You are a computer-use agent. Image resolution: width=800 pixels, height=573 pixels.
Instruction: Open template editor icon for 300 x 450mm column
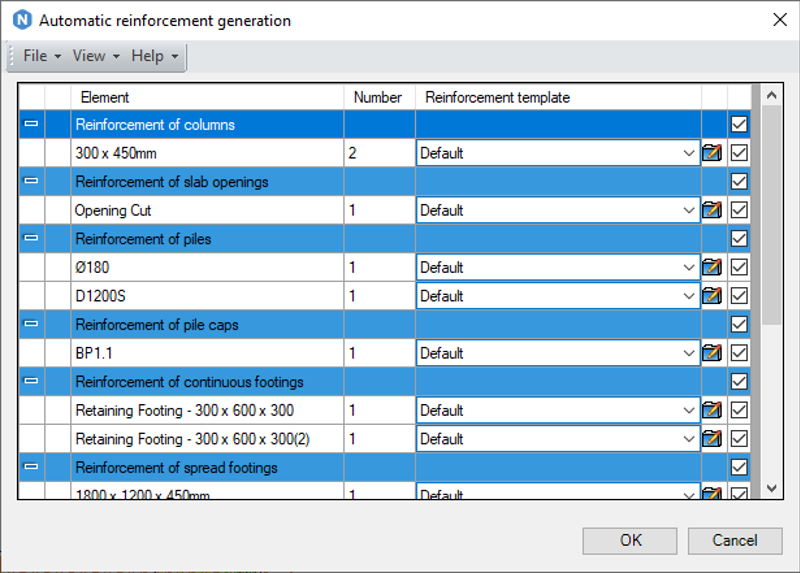(x=712, y=153)
